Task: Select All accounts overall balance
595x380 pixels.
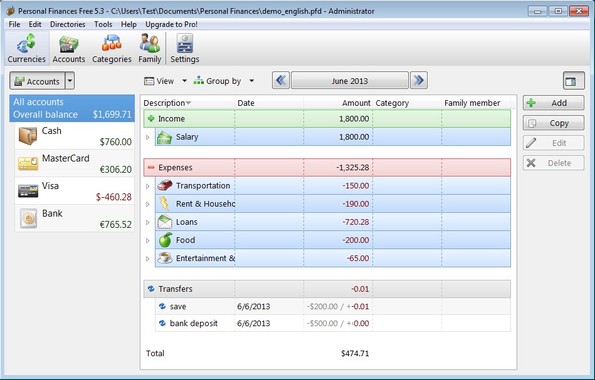Action: pos(72,108)
